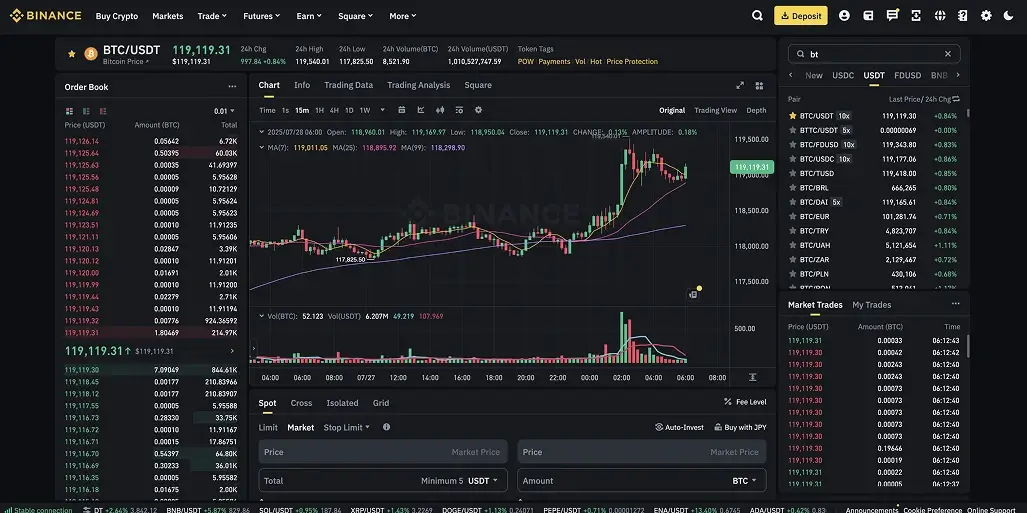This screenshot has width=1027, height=513.
Task: Toggle the dark mode moon icon
Action: tap(1009, 16)
